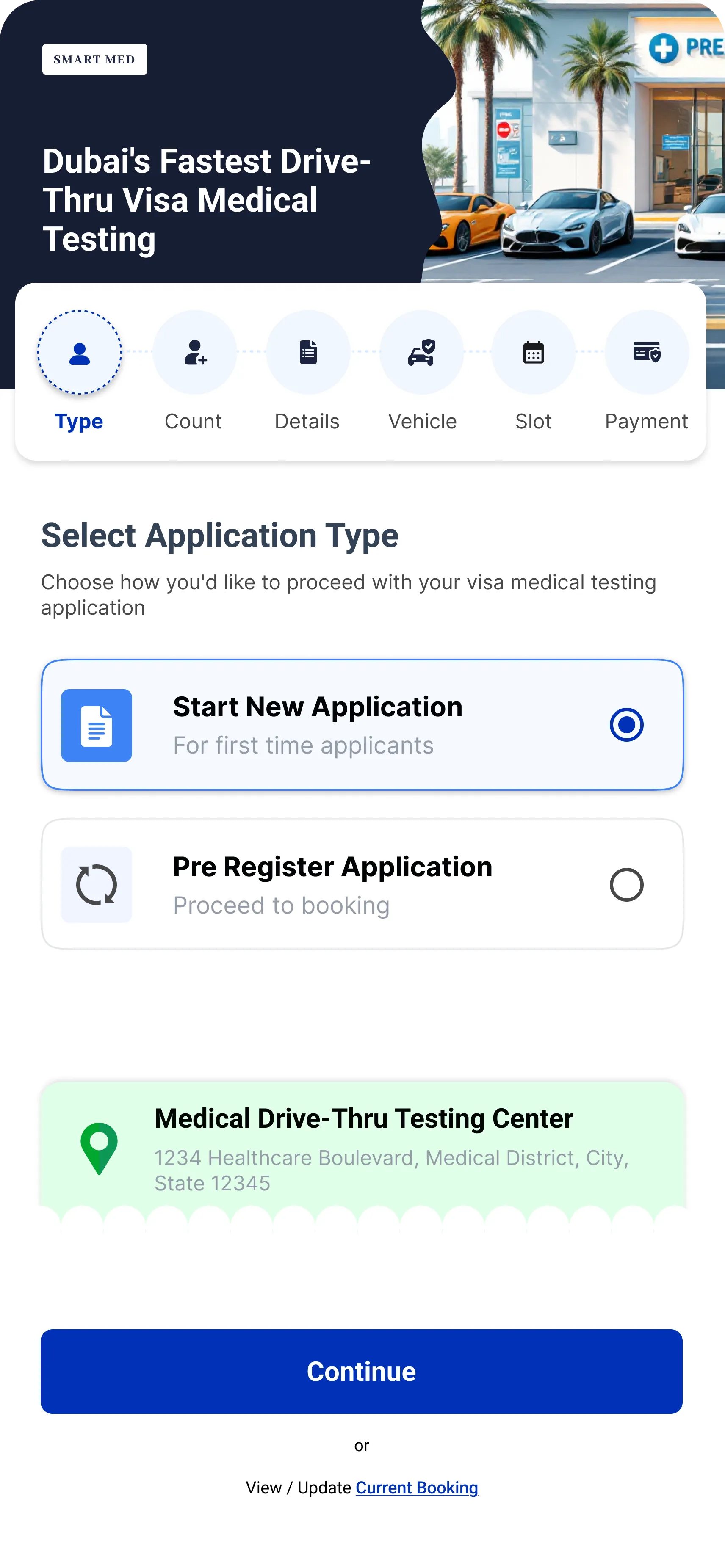The image size is (725, 1568).
Task: Click the Vehicle step label
Action: click(423, 421)
